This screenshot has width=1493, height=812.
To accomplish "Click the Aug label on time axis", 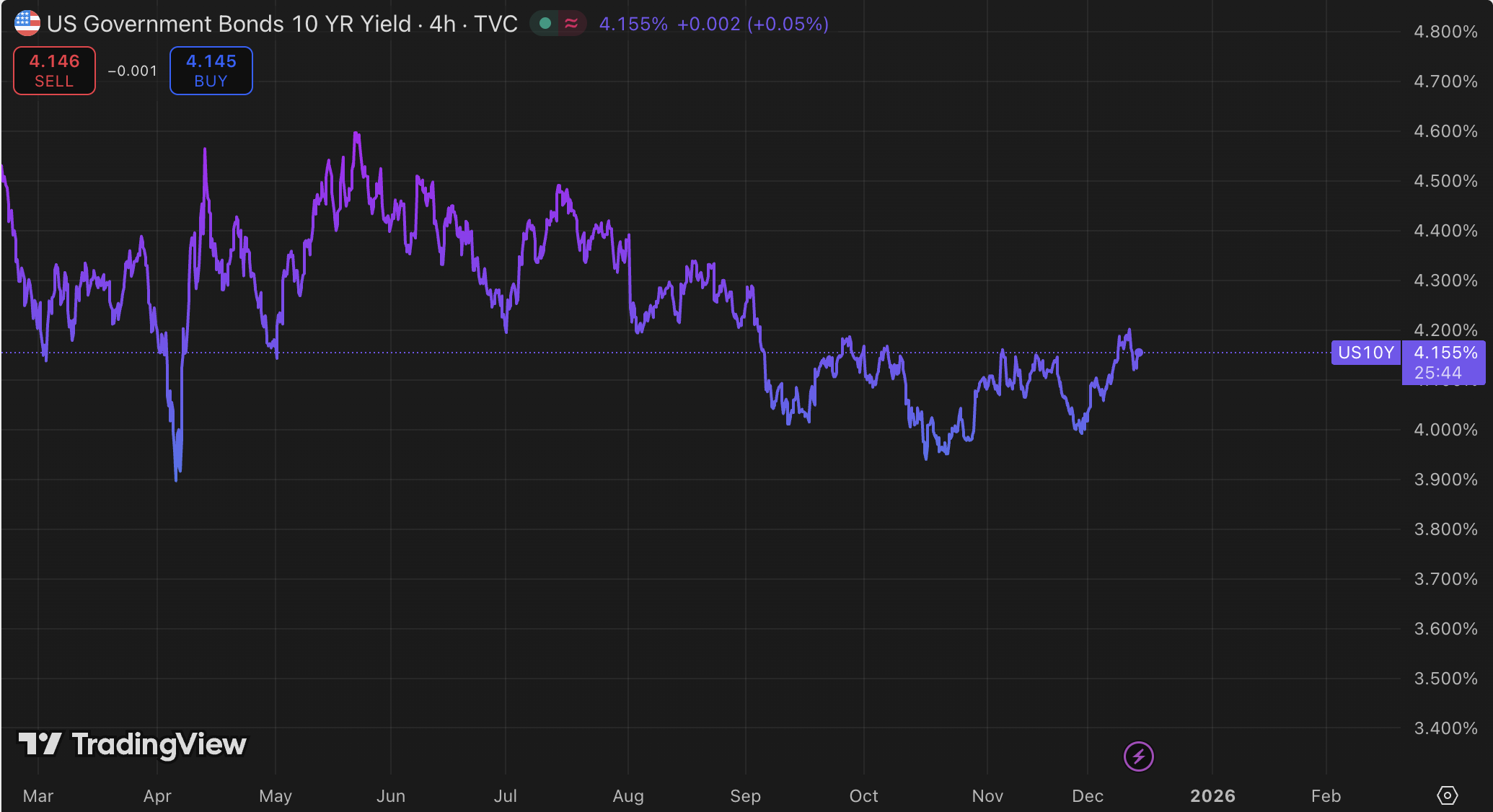I will [628, 796].
